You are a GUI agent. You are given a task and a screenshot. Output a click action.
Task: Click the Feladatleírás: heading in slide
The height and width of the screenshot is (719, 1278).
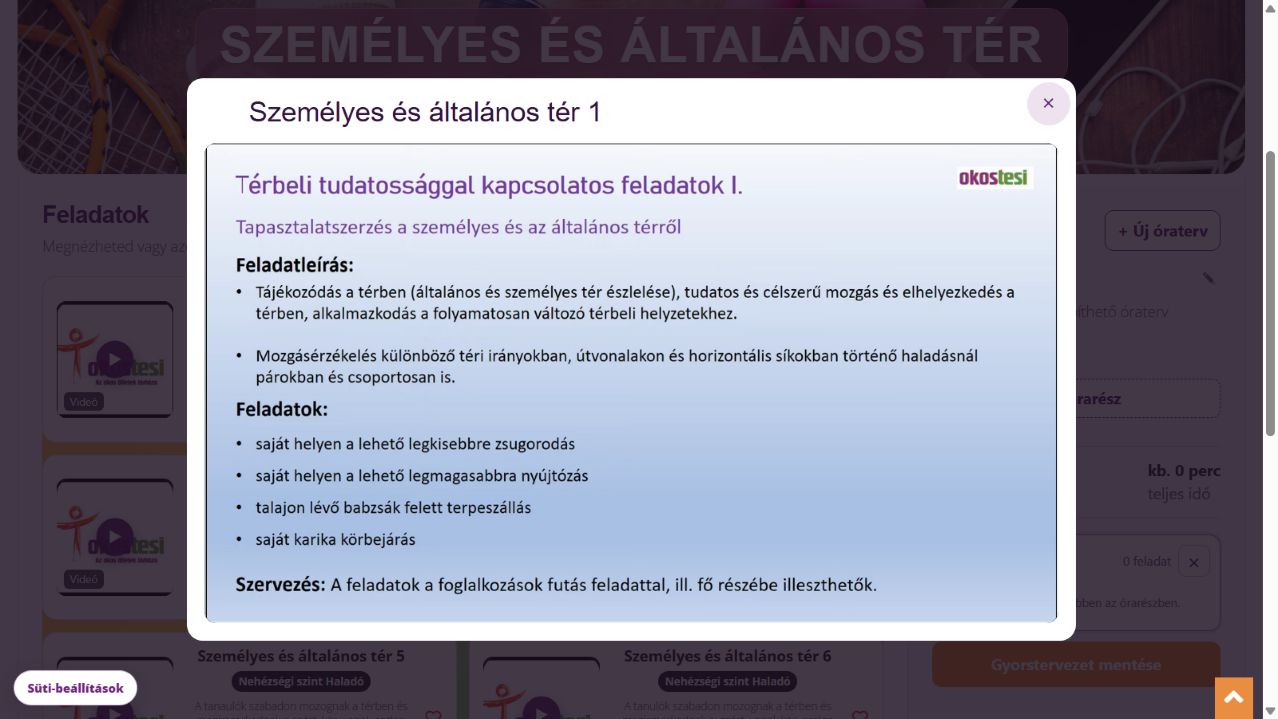point(295,265)
